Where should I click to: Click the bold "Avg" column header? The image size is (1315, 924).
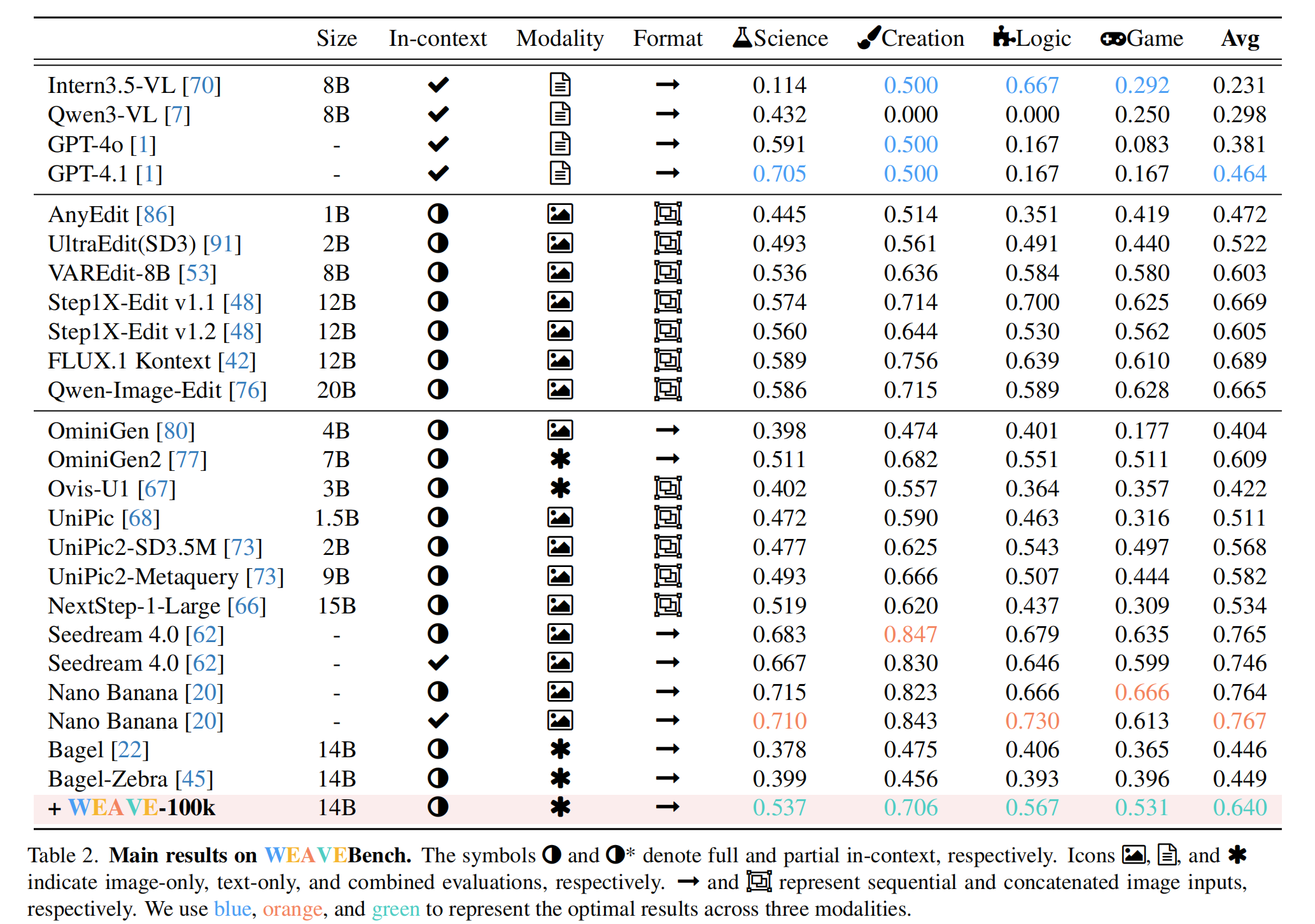pyautogui.click(x=1240, y=38)
